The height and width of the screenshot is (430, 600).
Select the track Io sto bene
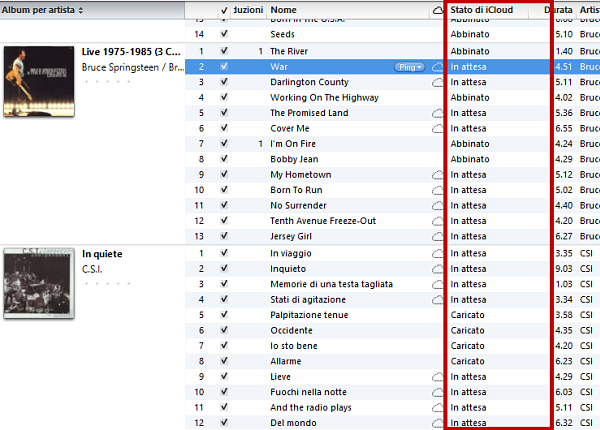(295, 346)
